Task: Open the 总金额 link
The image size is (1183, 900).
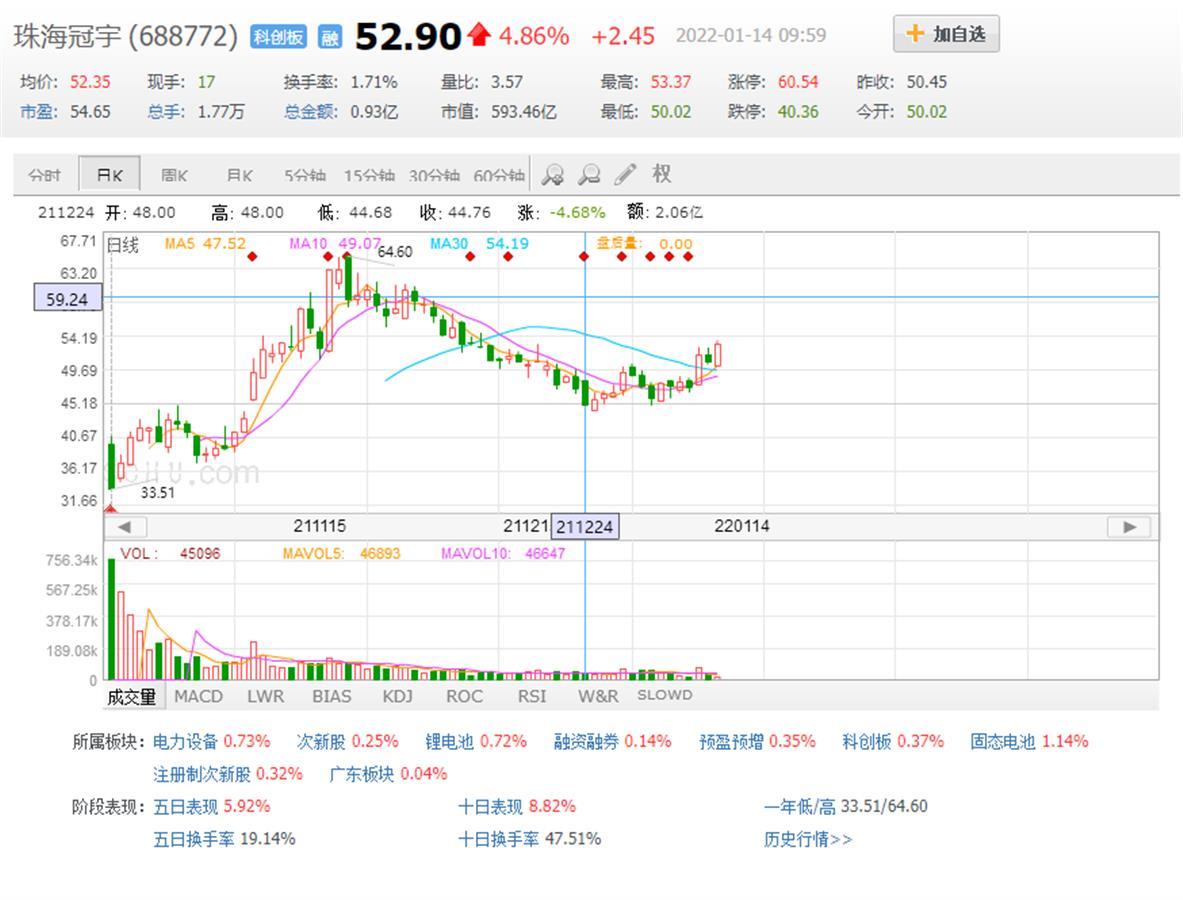Action: click(x=309, y=112)
